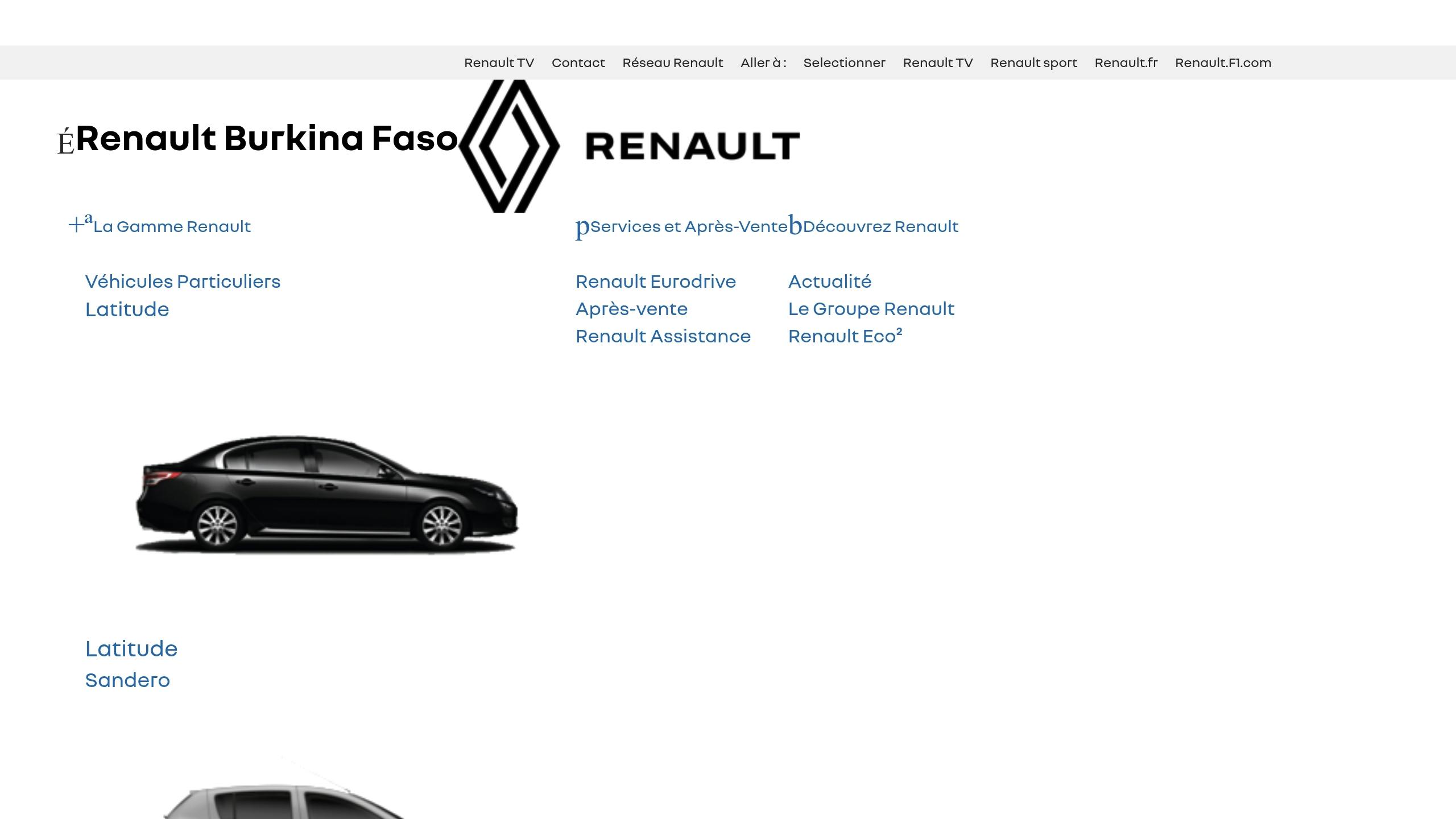Click Latitude link above the car image

pyautogui.click(x=127, y=309)
